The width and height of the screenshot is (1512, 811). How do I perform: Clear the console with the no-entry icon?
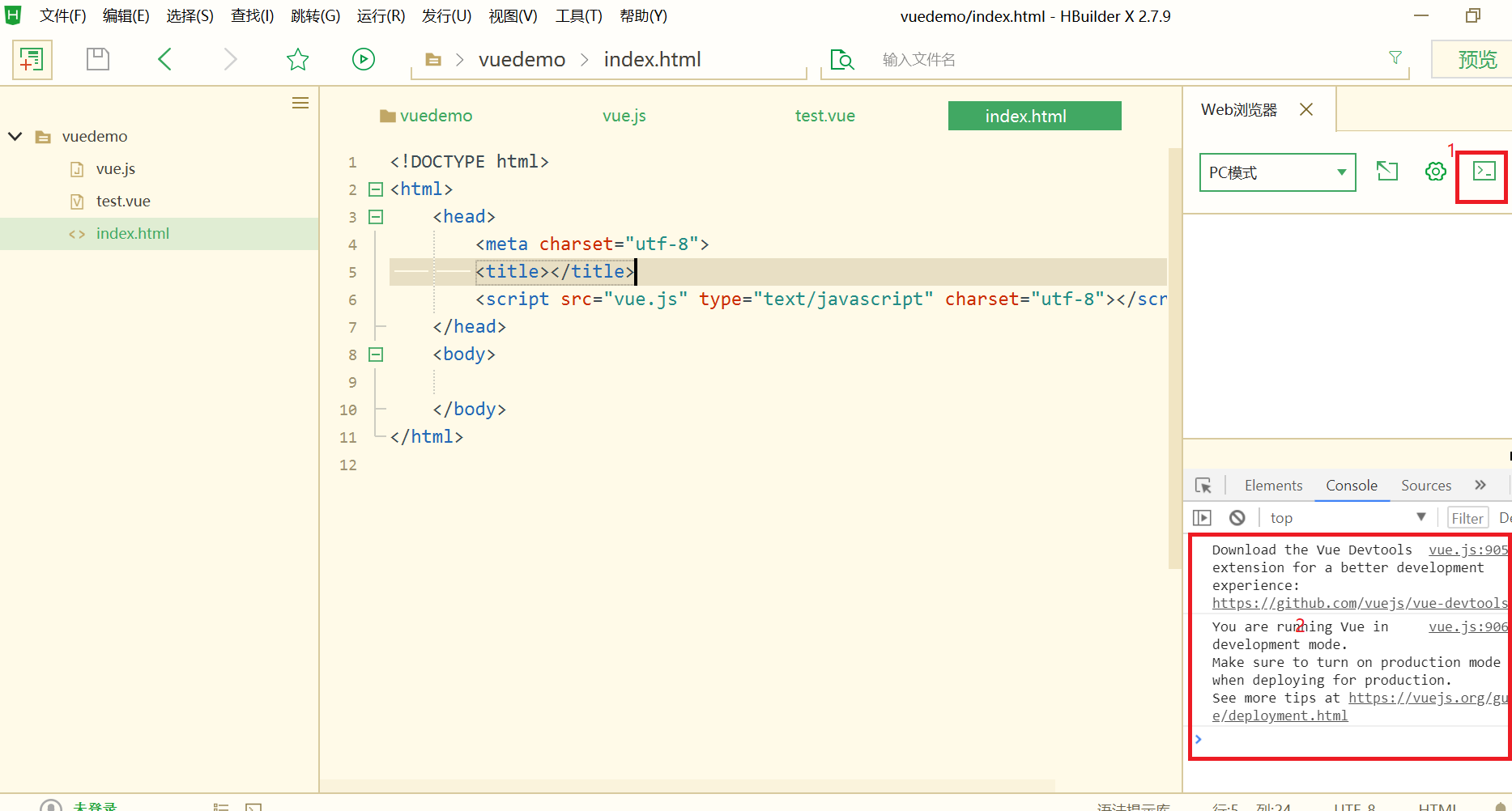coord(1237,517)
